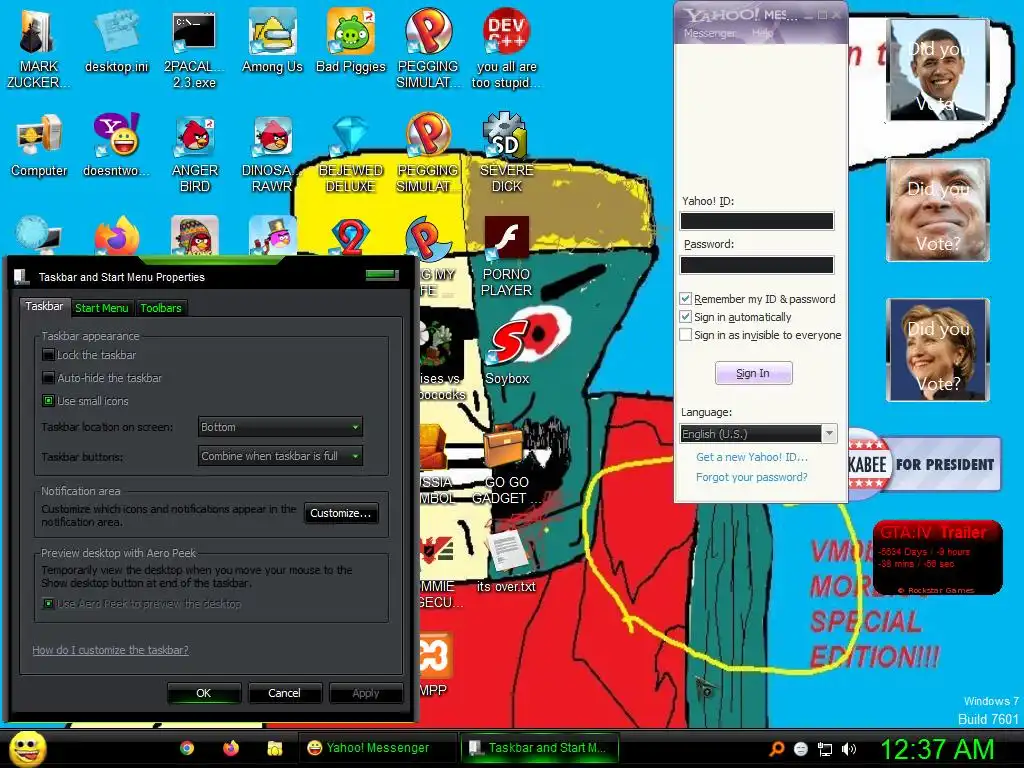Click the smiley face Start button

pyautogui.click(x=28, y=748)
